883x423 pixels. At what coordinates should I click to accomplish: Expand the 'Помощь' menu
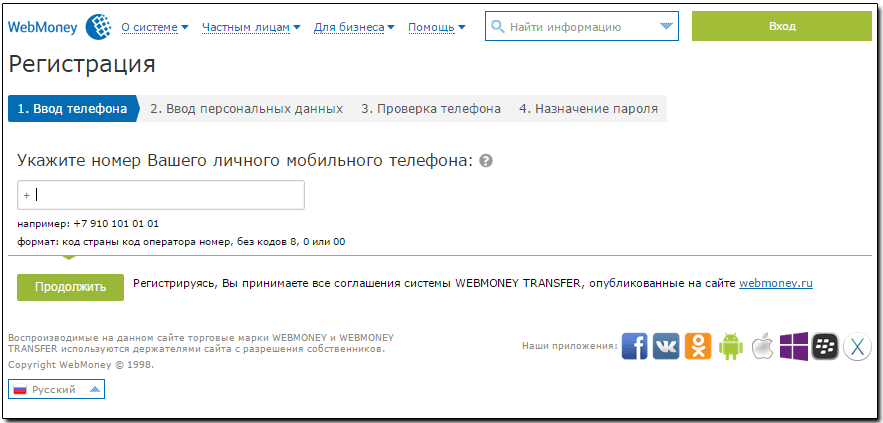coord(436,27)
